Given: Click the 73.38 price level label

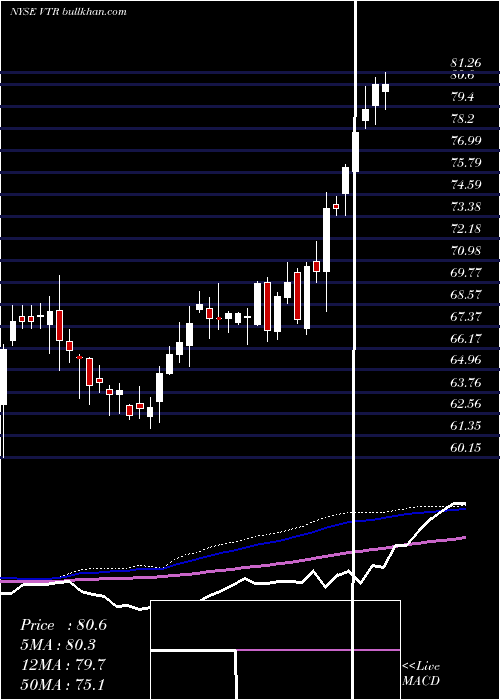Looking at the screenshot, I should 466,206.
